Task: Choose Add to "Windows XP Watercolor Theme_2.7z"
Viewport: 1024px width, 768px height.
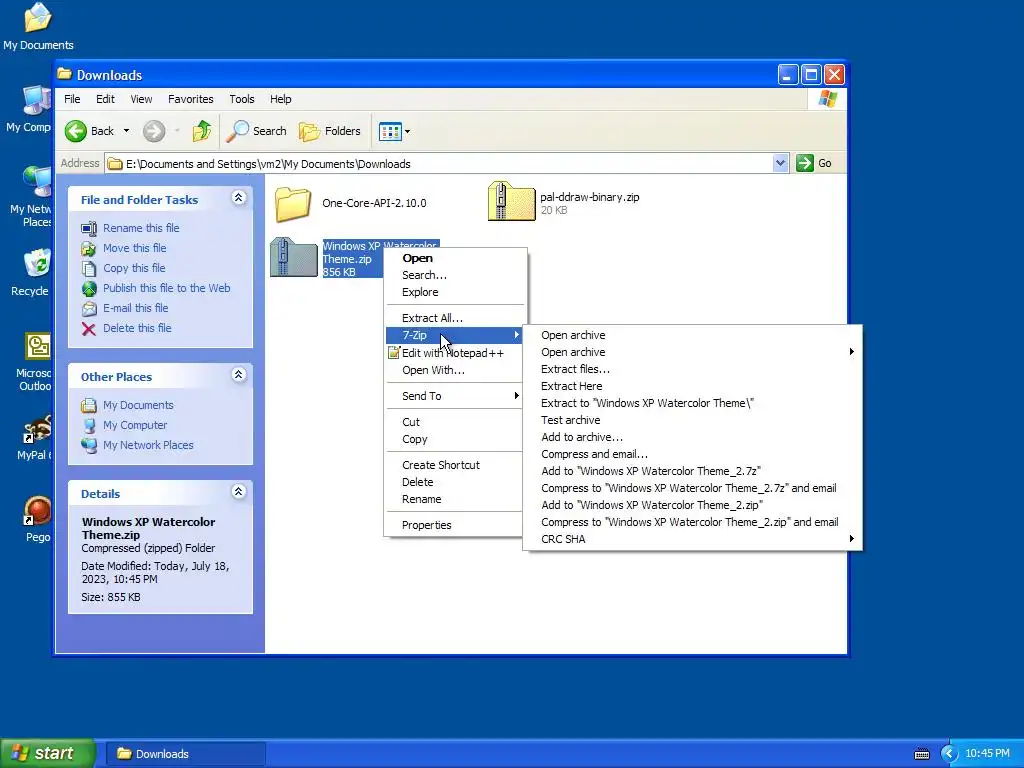Action: point(692,471)
